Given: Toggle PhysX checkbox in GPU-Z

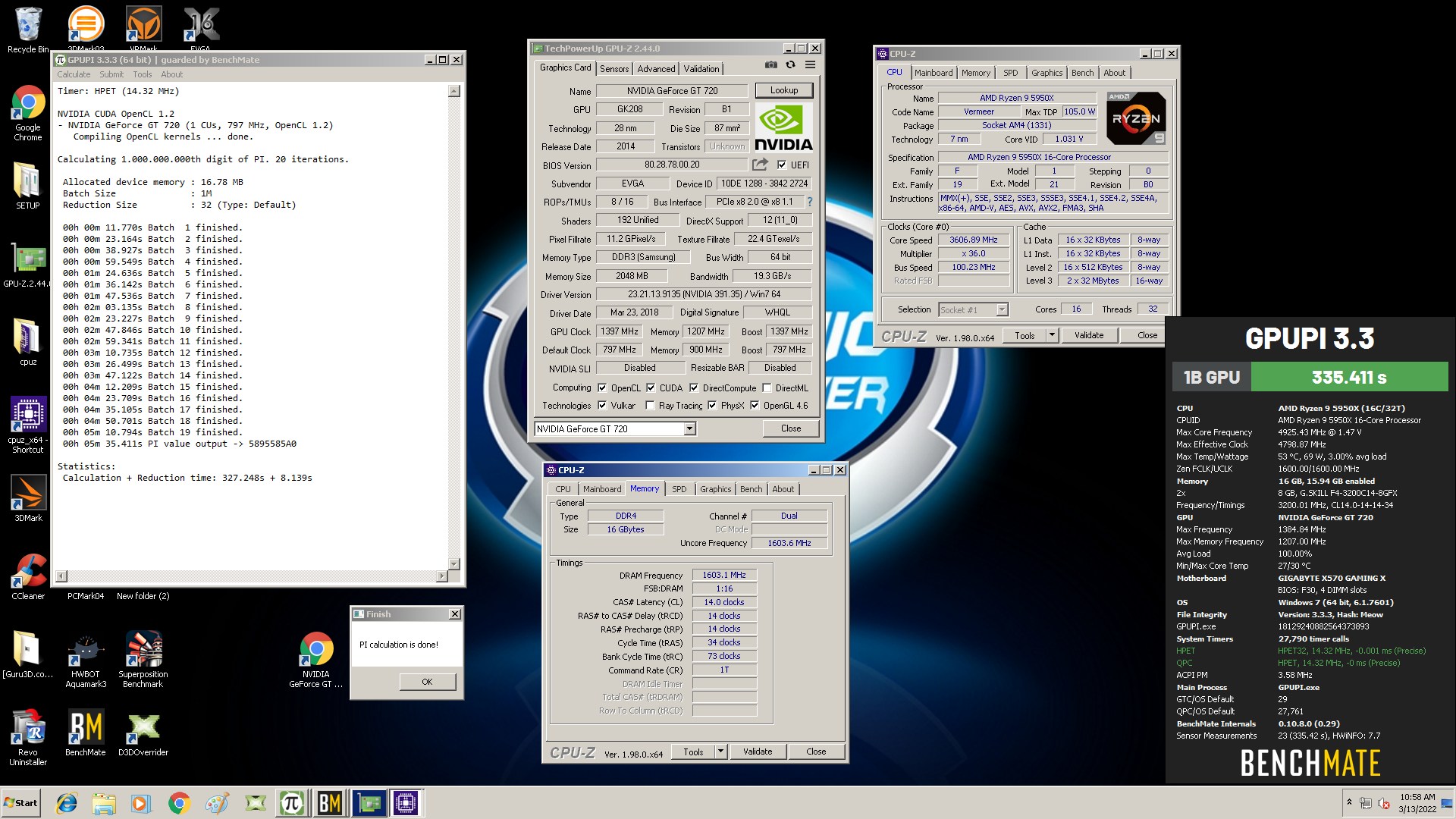Looking at the screenshot, I should (x=712, y=406).
